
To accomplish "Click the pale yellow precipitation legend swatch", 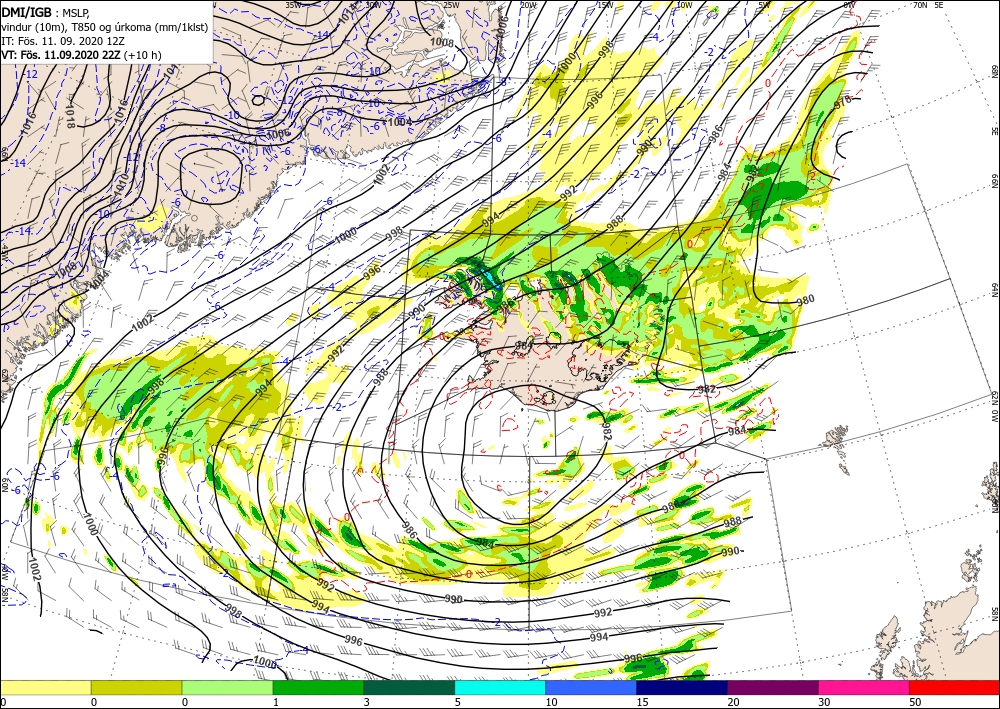I will point(45,687).
